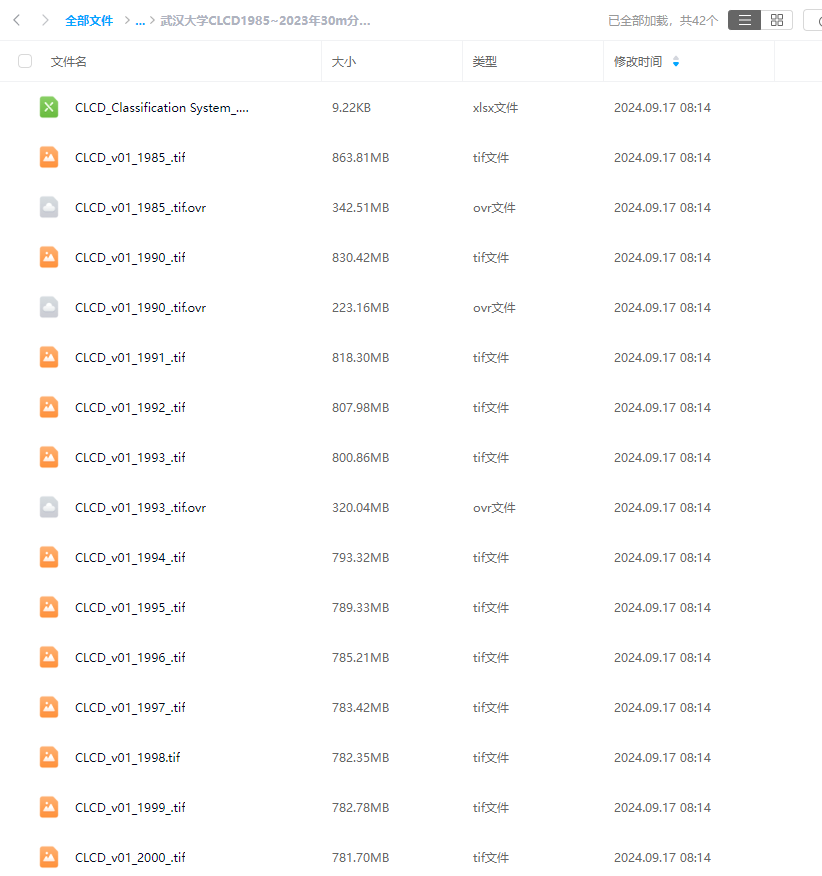The height and width of the screenshot is (876, 822).
Task: Sort by 修改时间 using the sort arrow
Action: click(x=676, y=62)
